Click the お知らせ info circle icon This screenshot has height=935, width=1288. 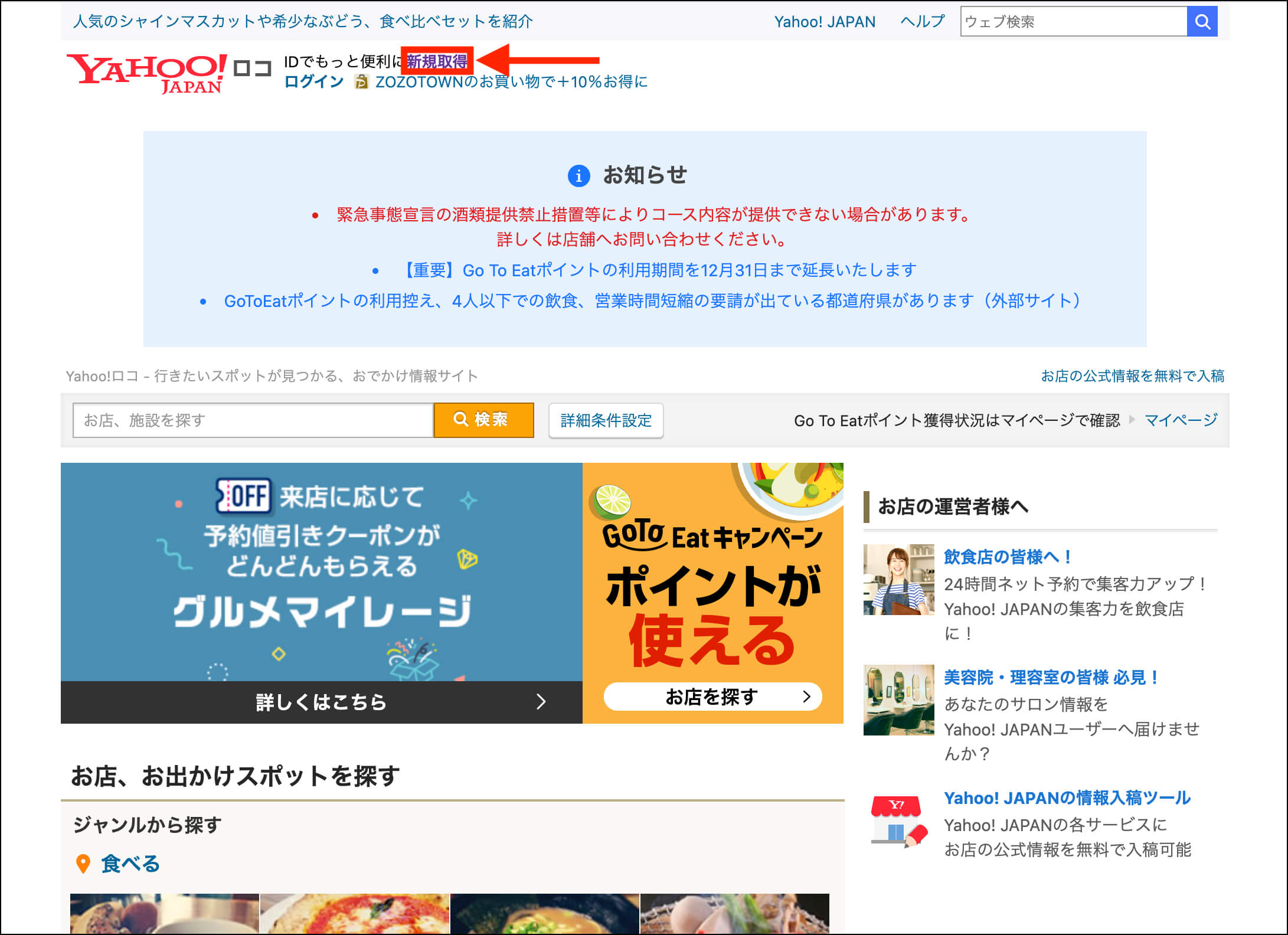[x=578, y=175]
